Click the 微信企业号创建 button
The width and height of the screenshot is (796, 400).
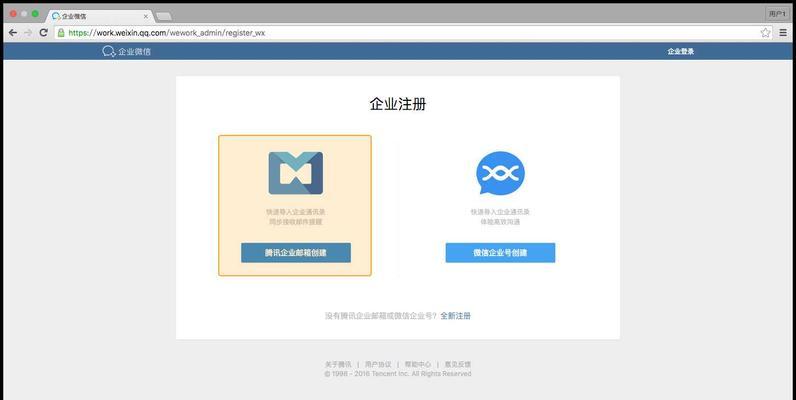501,253
